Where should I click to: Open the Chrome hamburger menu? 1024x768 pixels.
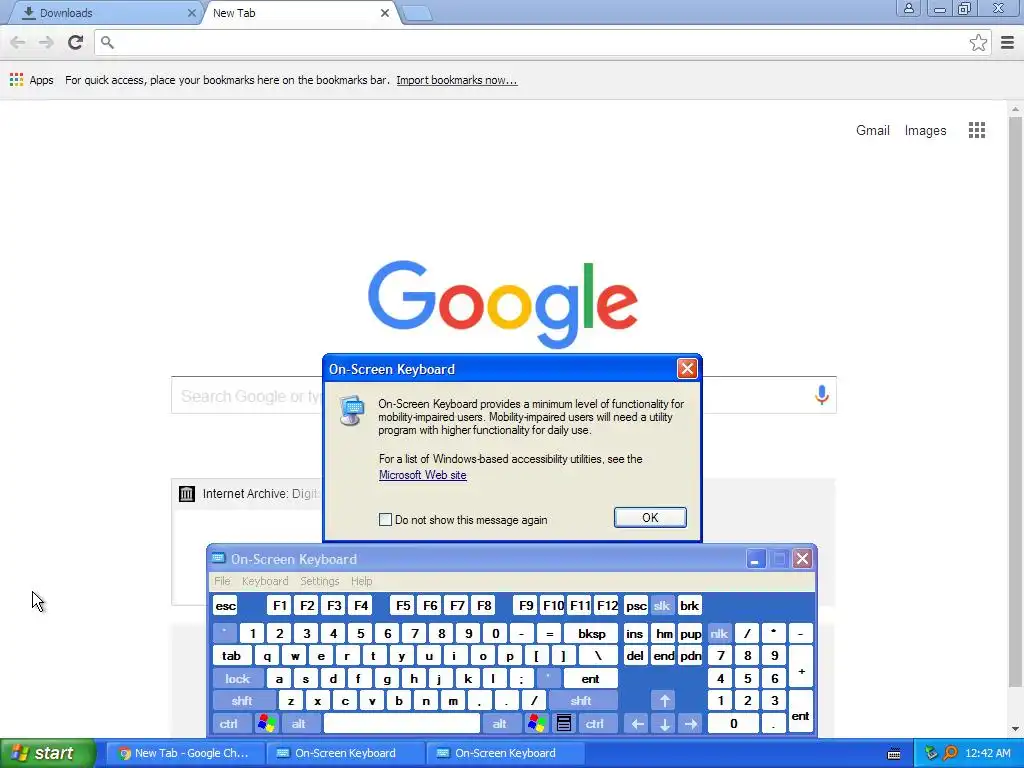(x=1007, y=43)
